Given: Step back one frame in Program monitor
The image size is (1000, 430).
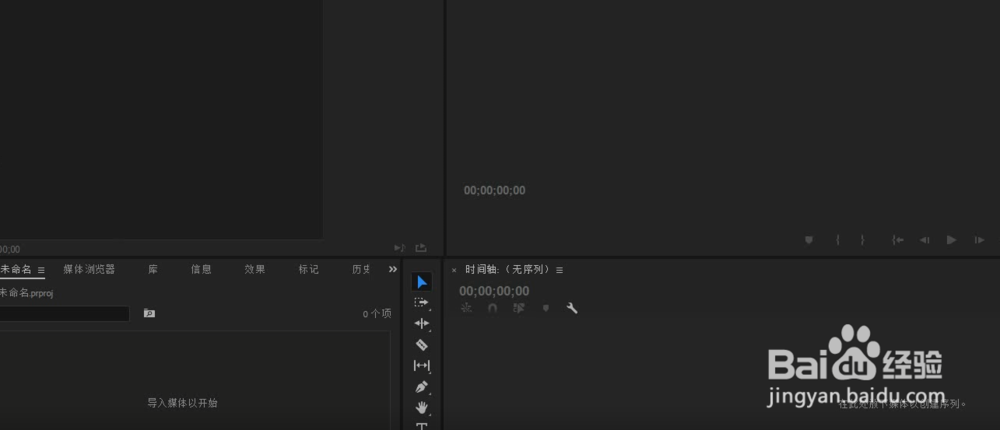Looking at the screenshot, I should coord(924,240).
